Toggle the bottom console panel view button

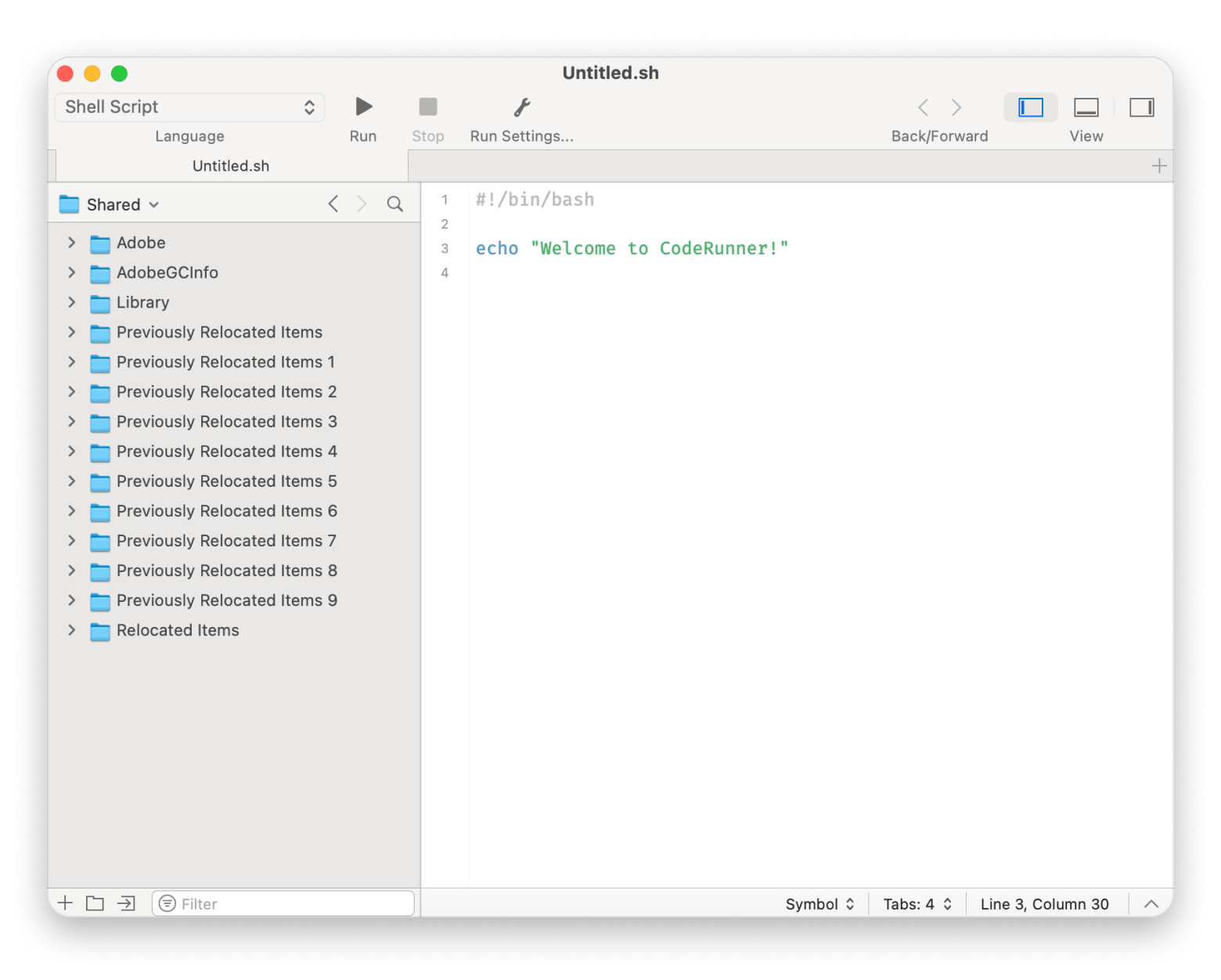[1086, 107]
